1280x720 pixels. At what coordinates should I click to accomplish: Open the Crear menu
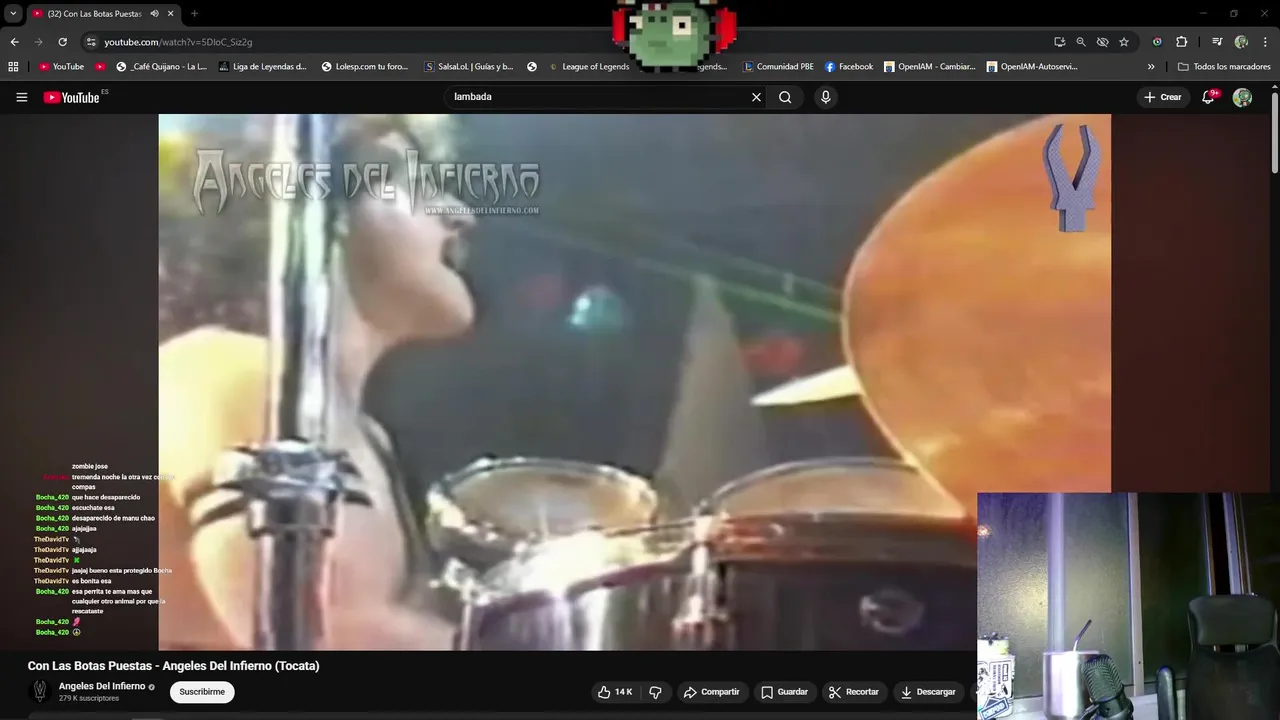coord(1163,97)
